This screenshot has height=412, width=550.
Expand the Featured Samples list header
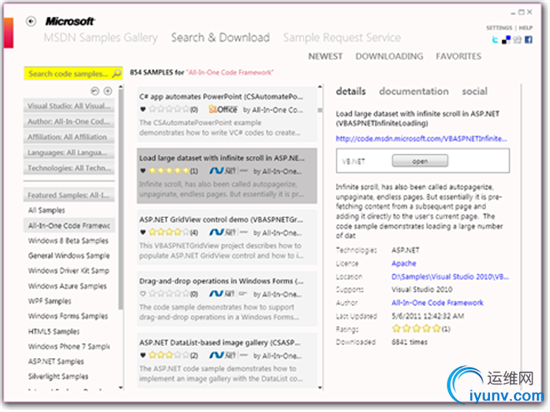69,195
